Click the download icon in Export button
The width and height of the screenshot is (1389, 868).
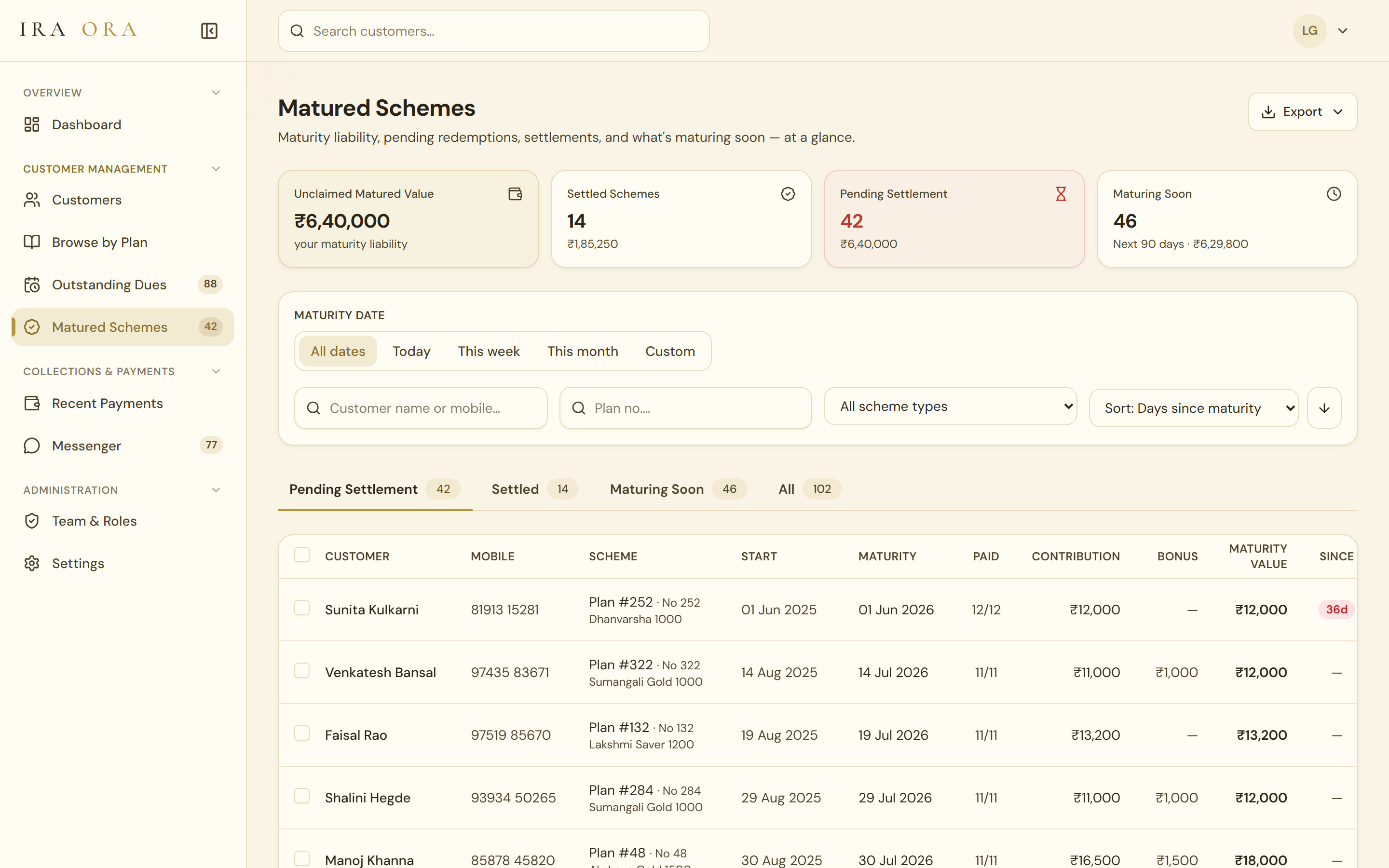(x=1268, y=112)
